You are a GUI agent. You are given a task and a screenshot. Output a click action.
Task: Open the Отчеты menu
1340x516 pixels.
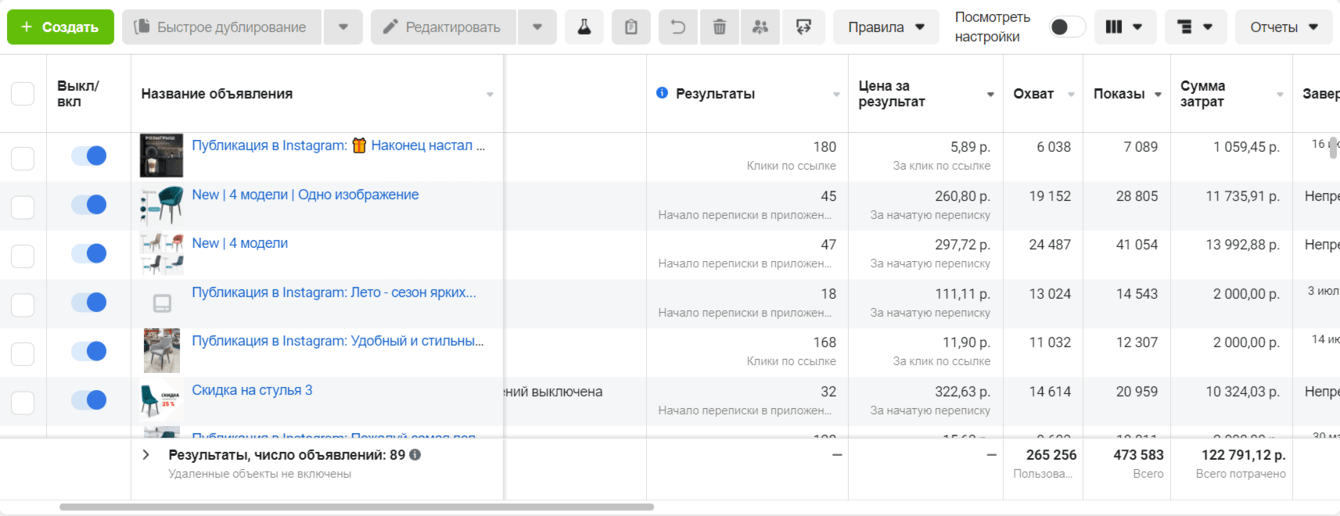[x=1284, y=27]
